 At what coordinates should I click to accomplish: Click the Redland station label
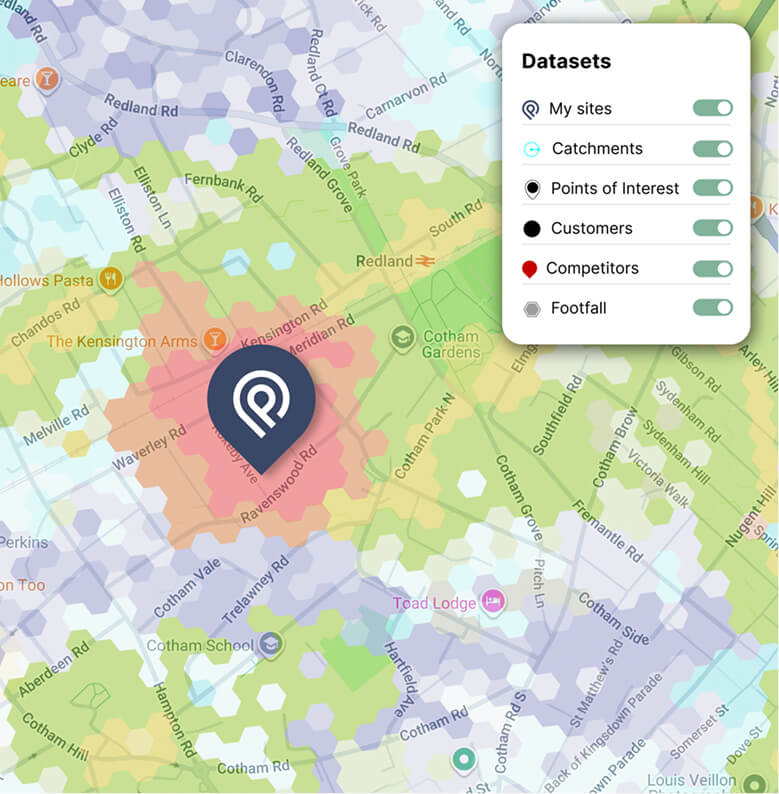click(384, 261)
